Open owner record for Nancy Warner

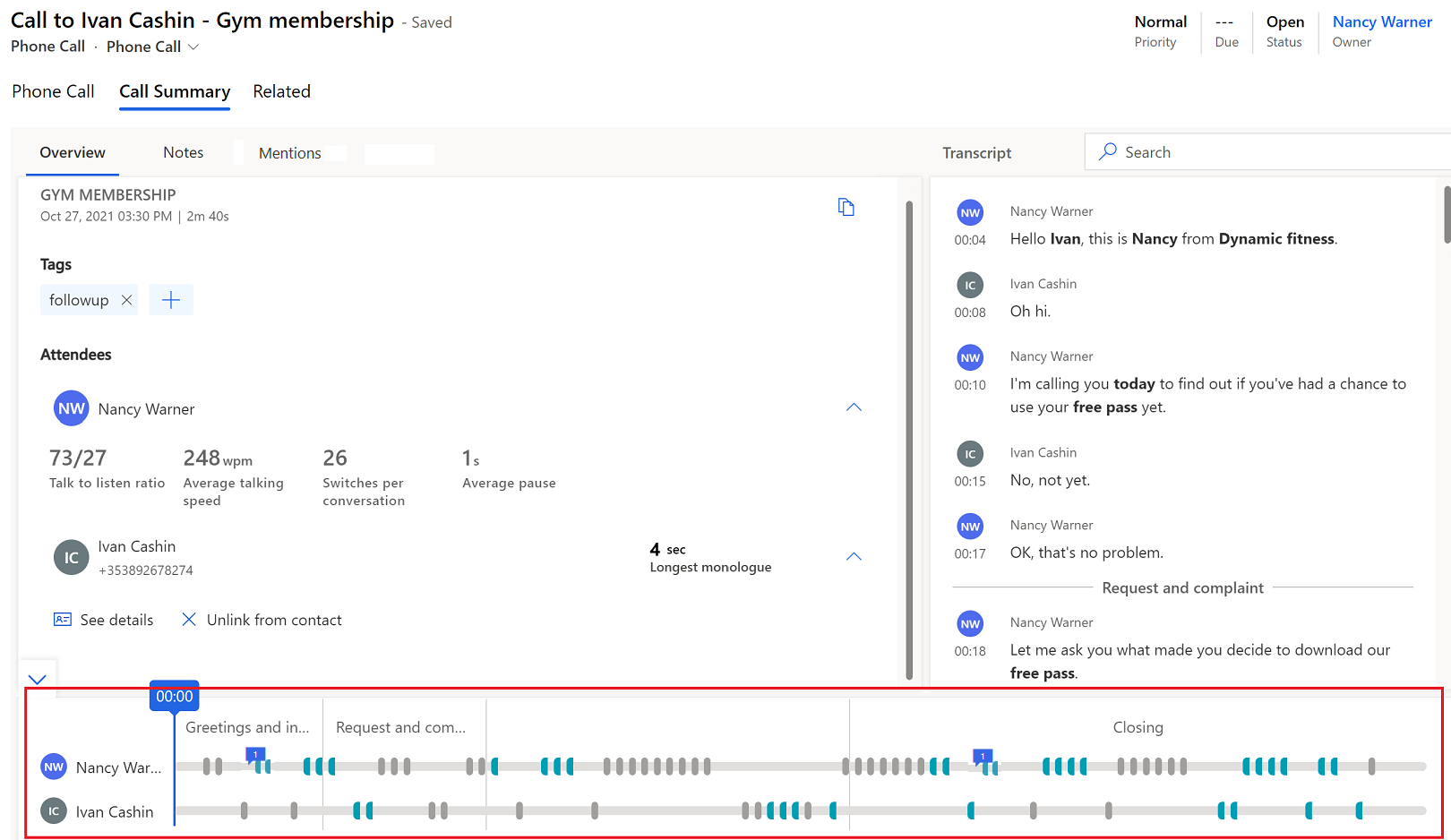(1381, 21)
